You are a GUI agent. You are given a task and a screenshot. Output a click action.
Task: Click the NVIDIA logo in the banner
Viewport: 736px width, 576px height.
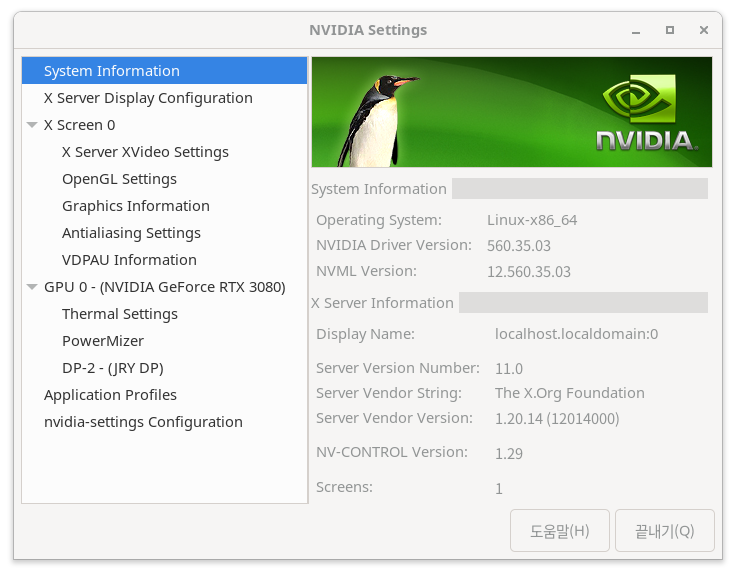pyautogui.click(x=647, y=112)
